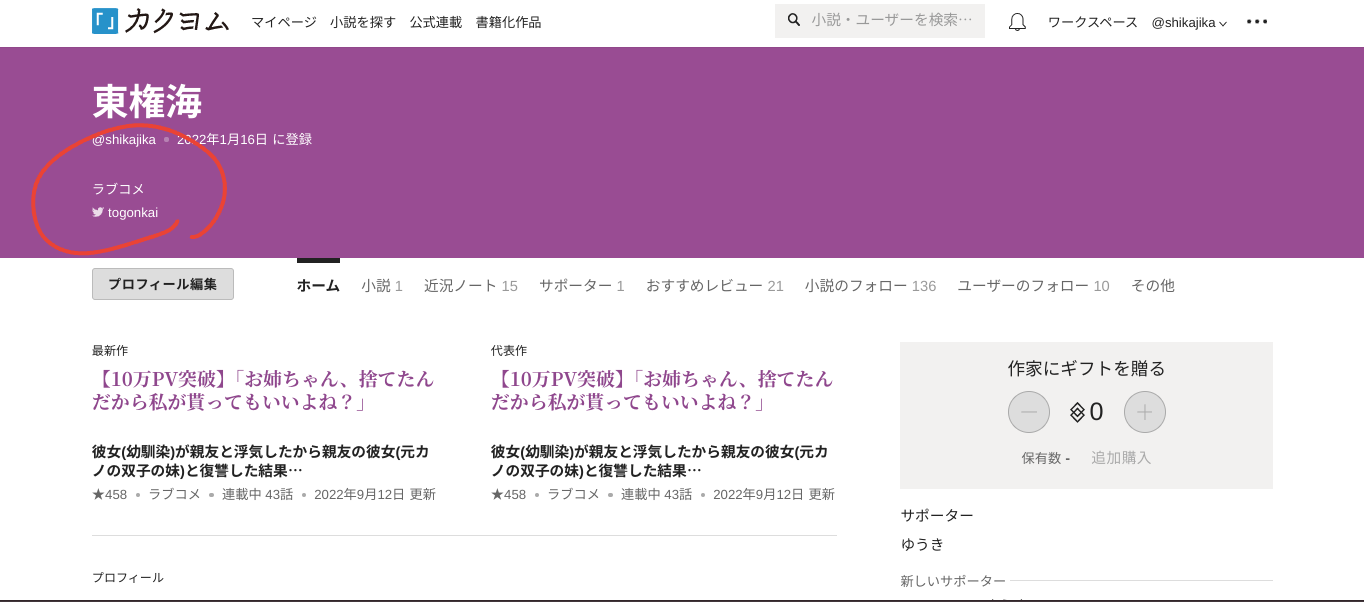Open the おすすめレビュー tab

(x=714, y=286)
